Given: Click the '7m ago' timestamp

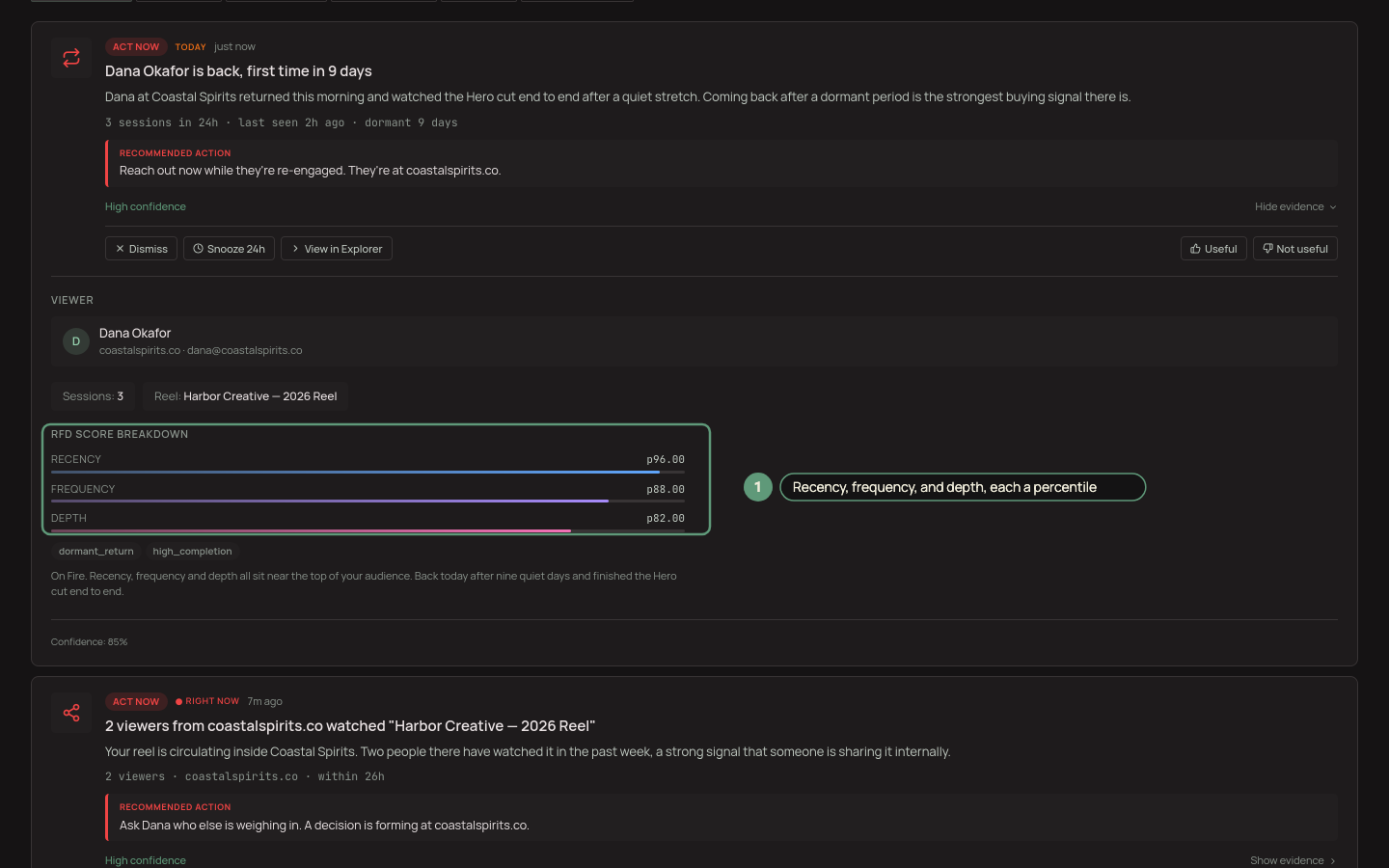Looking at the screenshot, I should click(264, 701).
